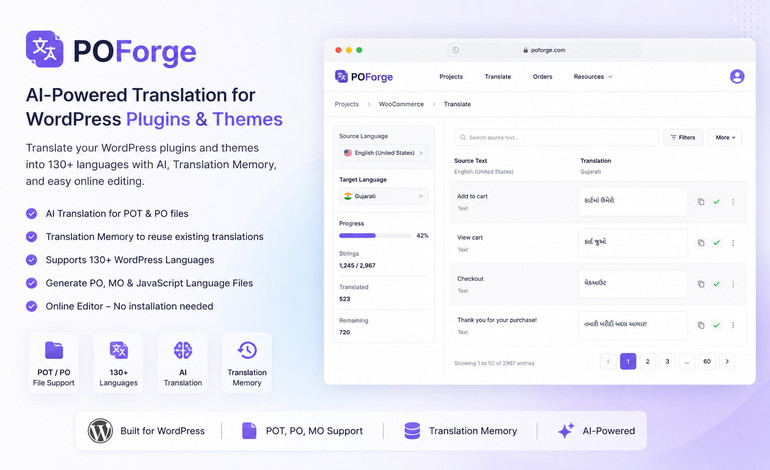
Task: Click the search magnifier icon
Action: (463, 138)
